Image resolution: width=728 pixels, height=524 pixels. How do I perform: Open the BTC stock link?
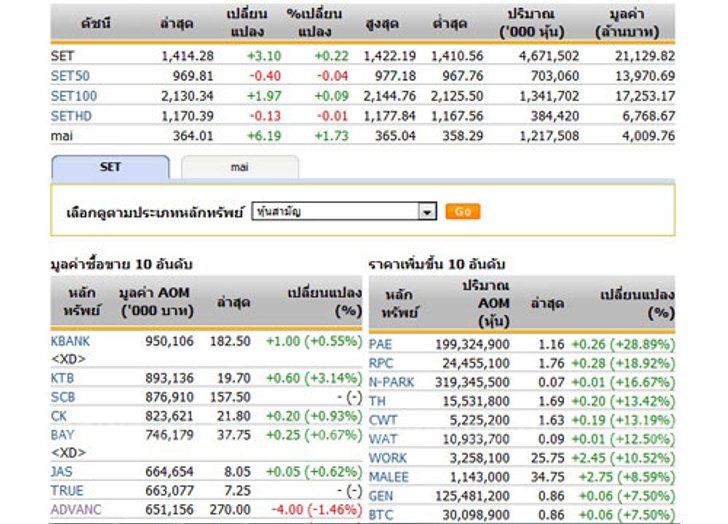pyautogui.click(x=381, y=515)
